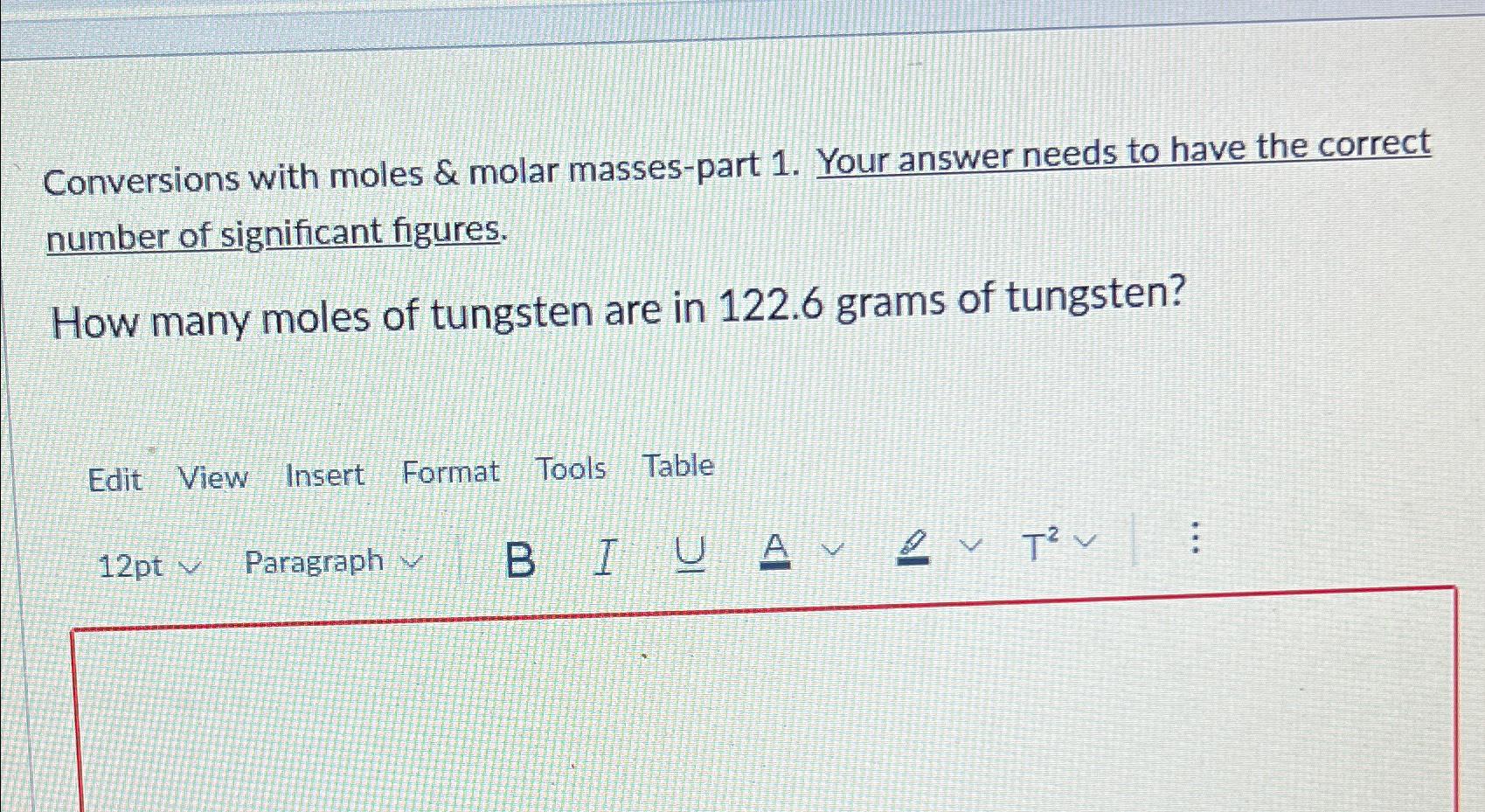Viewport: 1485px width, 812px height.
Task: Open the Format menu
Action: click(x=451, y=471)
